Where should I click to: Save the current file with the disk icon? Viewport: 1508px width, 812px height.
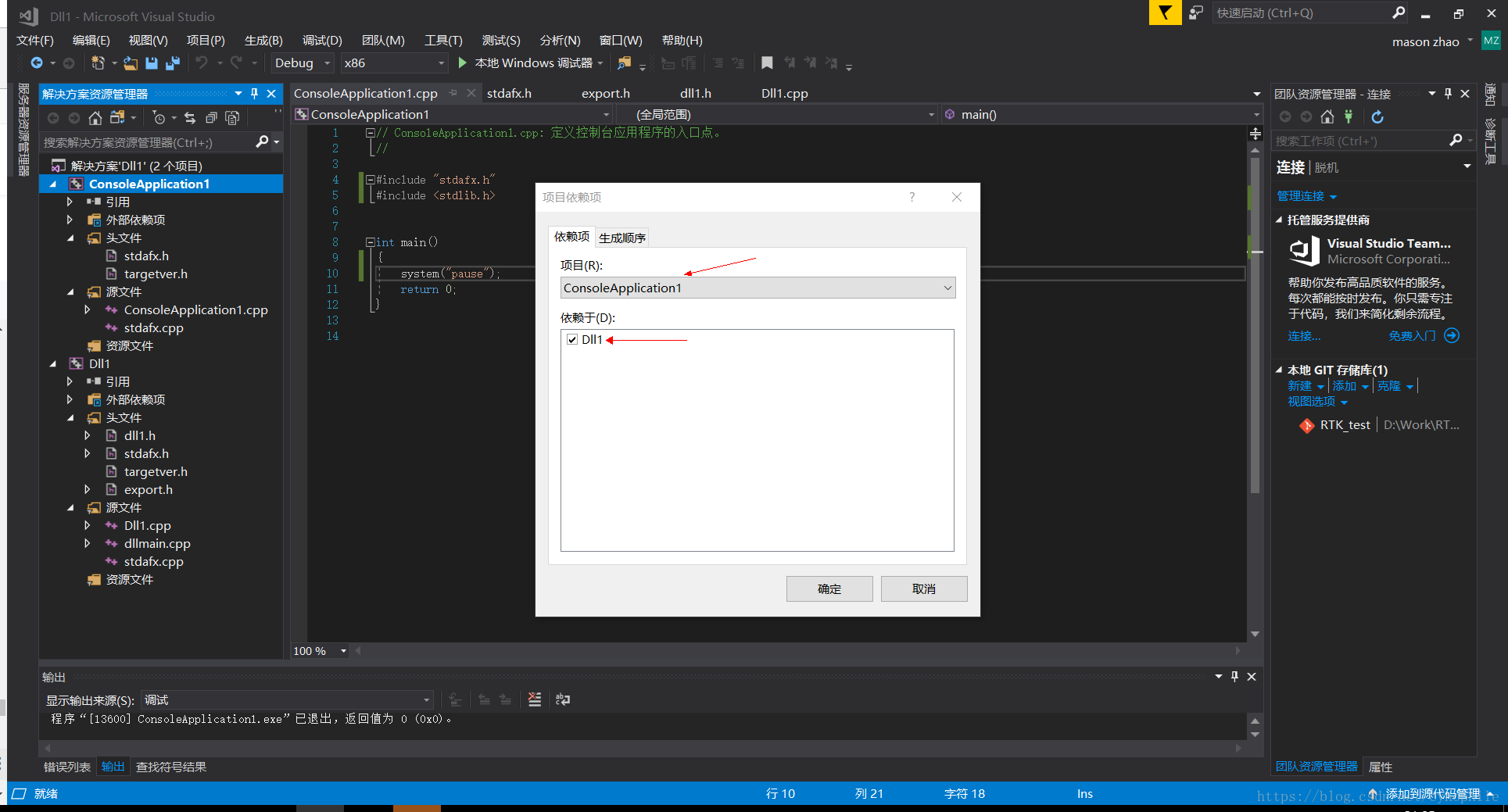(x=152, y=63)
